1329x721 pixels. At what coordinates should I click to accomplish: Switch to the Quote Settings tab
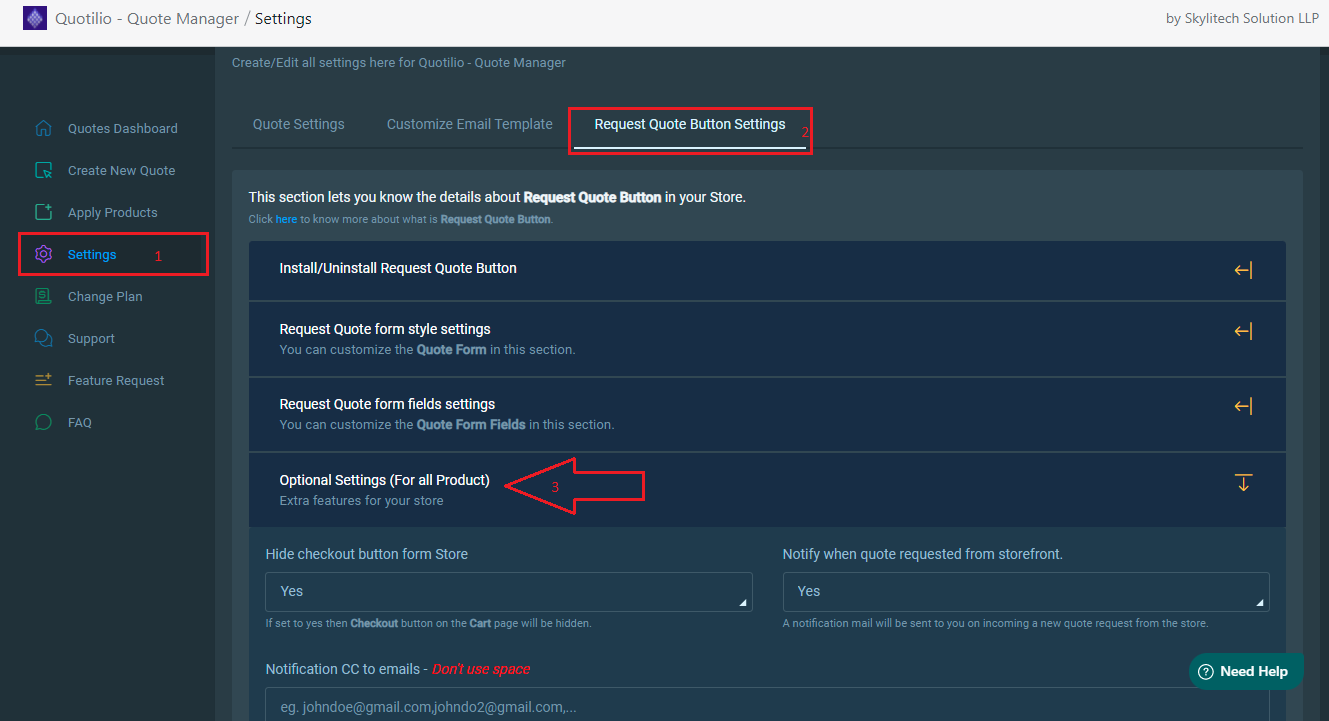click(x=299, y=124)
